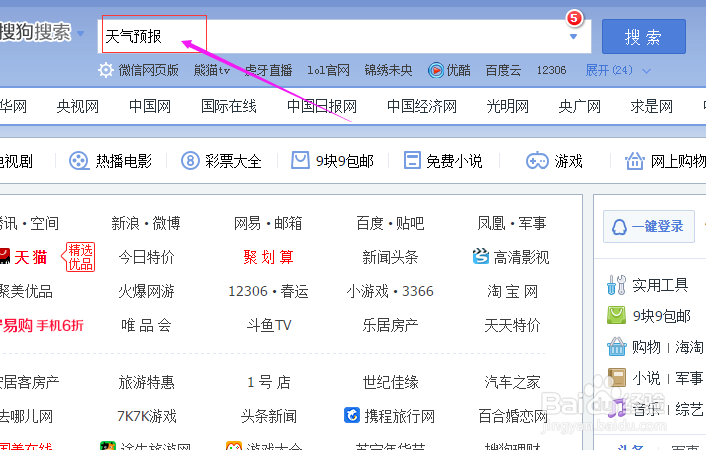Viewport: 706px width, 450px height.
Task: Open the 头条新闻 link
Action: pos(269,416)
